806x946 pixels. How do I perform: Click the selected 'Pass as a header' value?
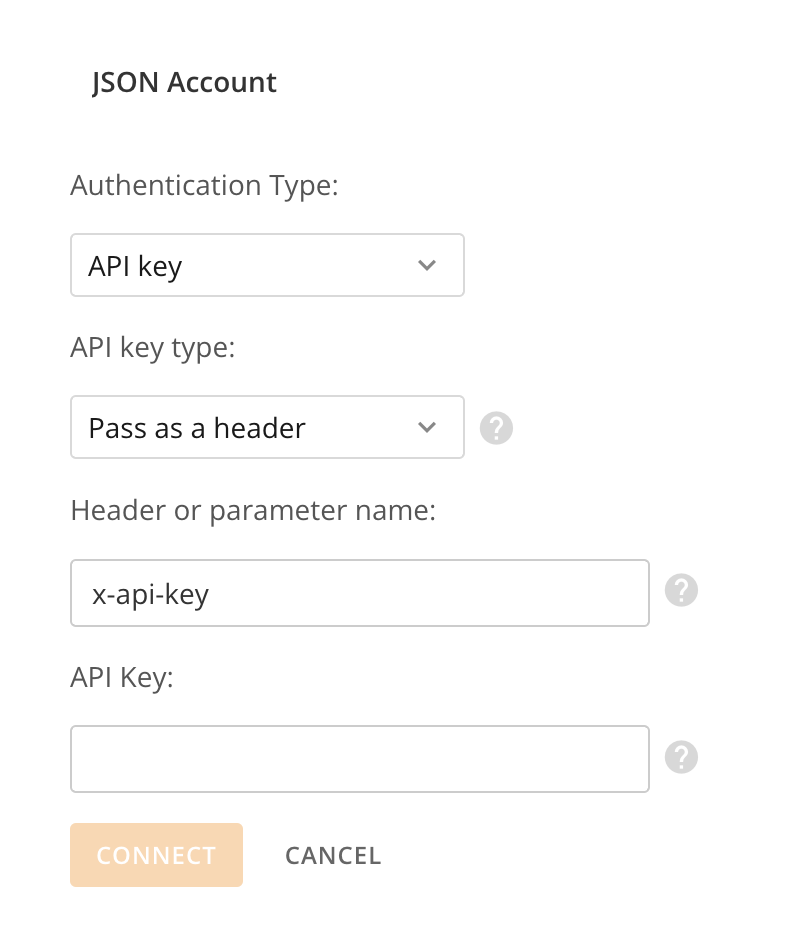197,429
